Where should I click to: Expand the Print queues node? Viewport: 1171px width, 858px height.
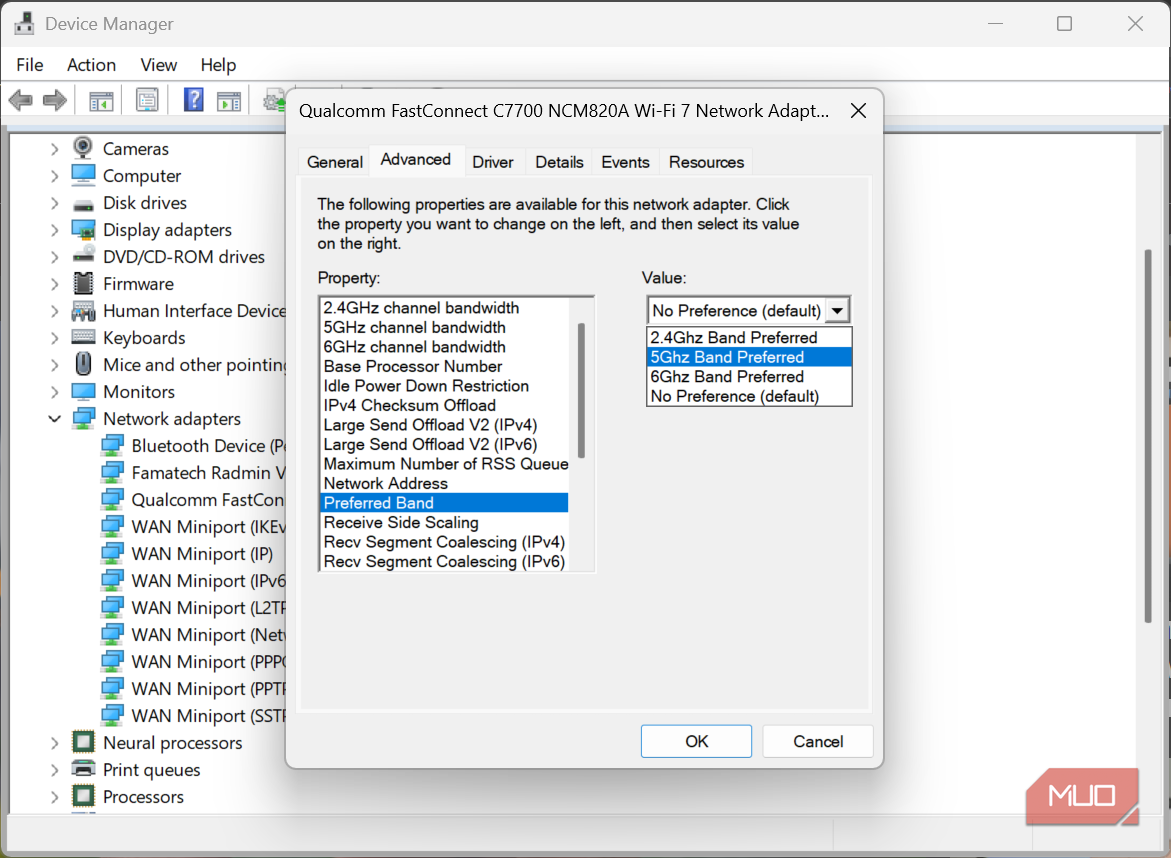pyautogui.click(x=54, y=770)
